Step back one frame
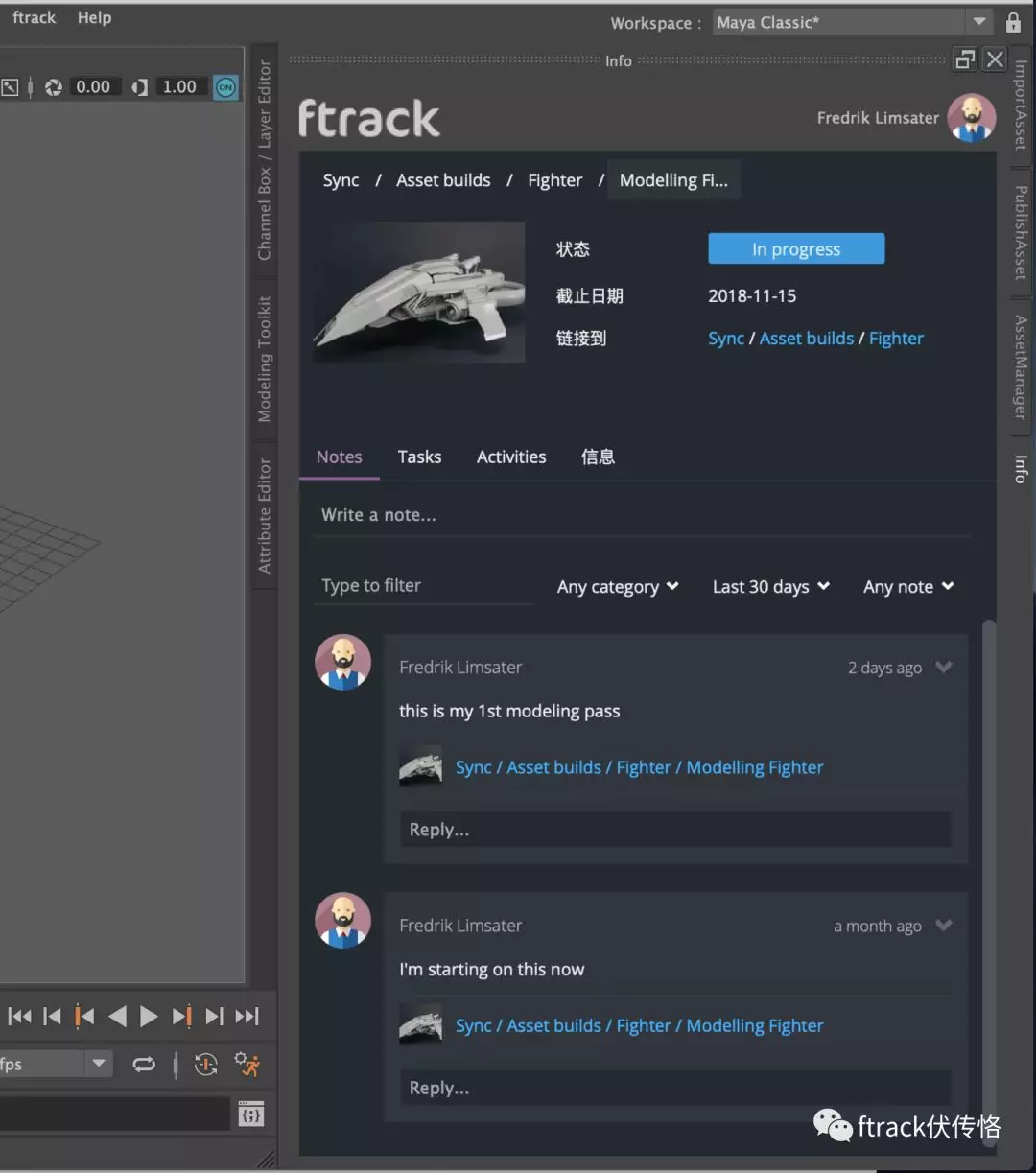The width and height of the screenshot is (1036, 1173). click(53, 1017)
